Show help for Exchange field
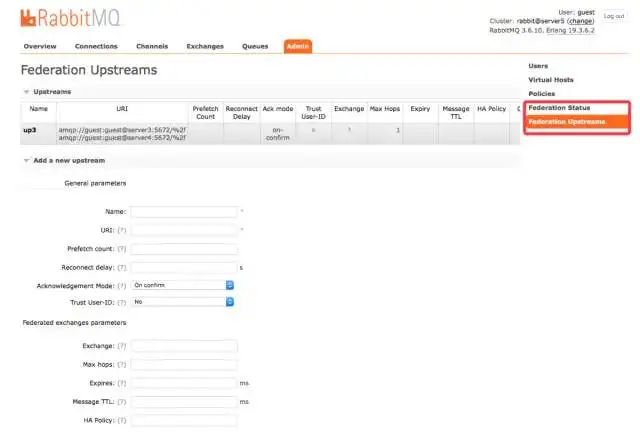Image resolution: width=640 pixels, height=437 pixels. coord(122,346)
